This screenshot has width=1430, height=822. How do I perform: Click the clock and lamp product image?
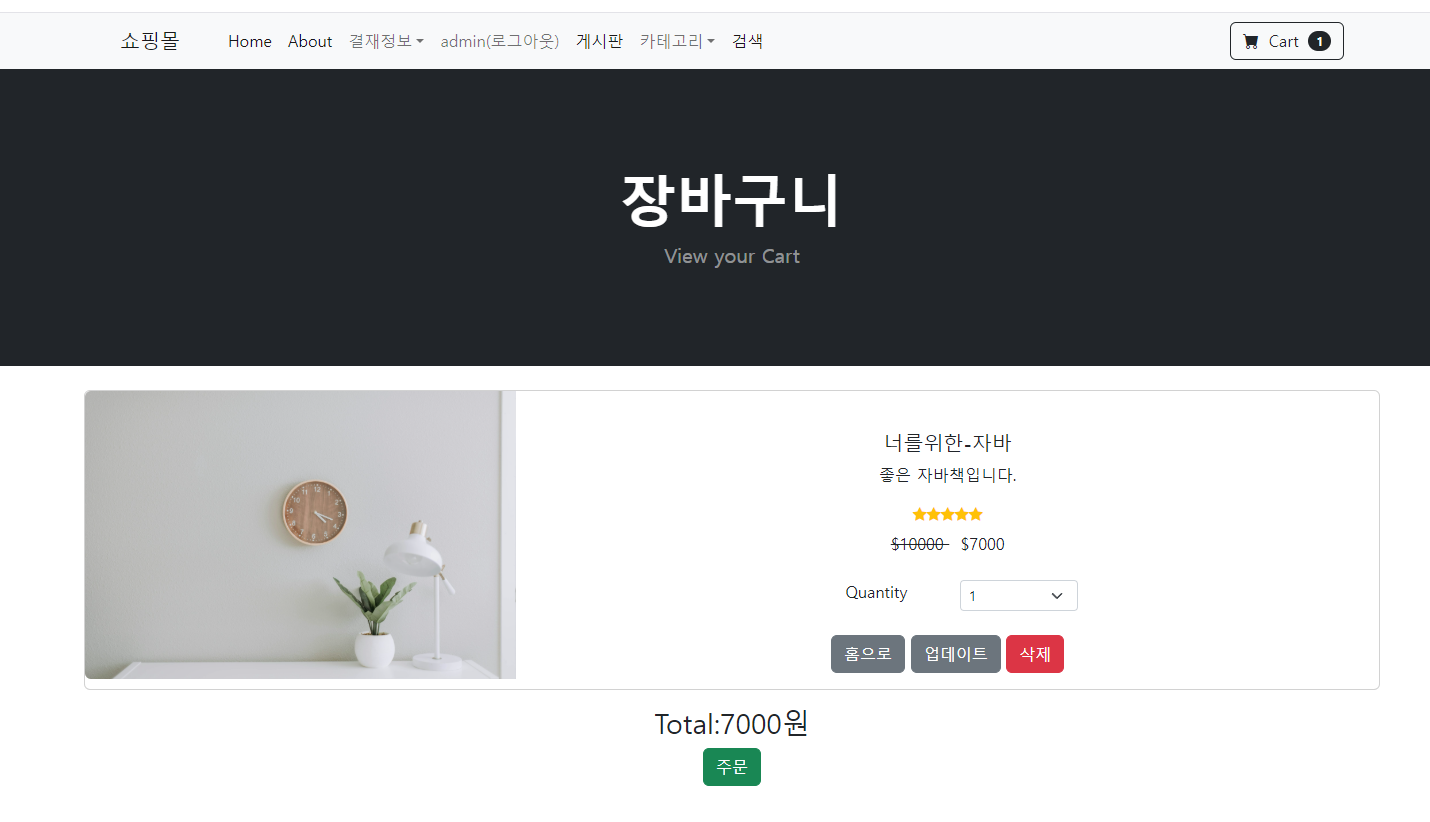300,535
